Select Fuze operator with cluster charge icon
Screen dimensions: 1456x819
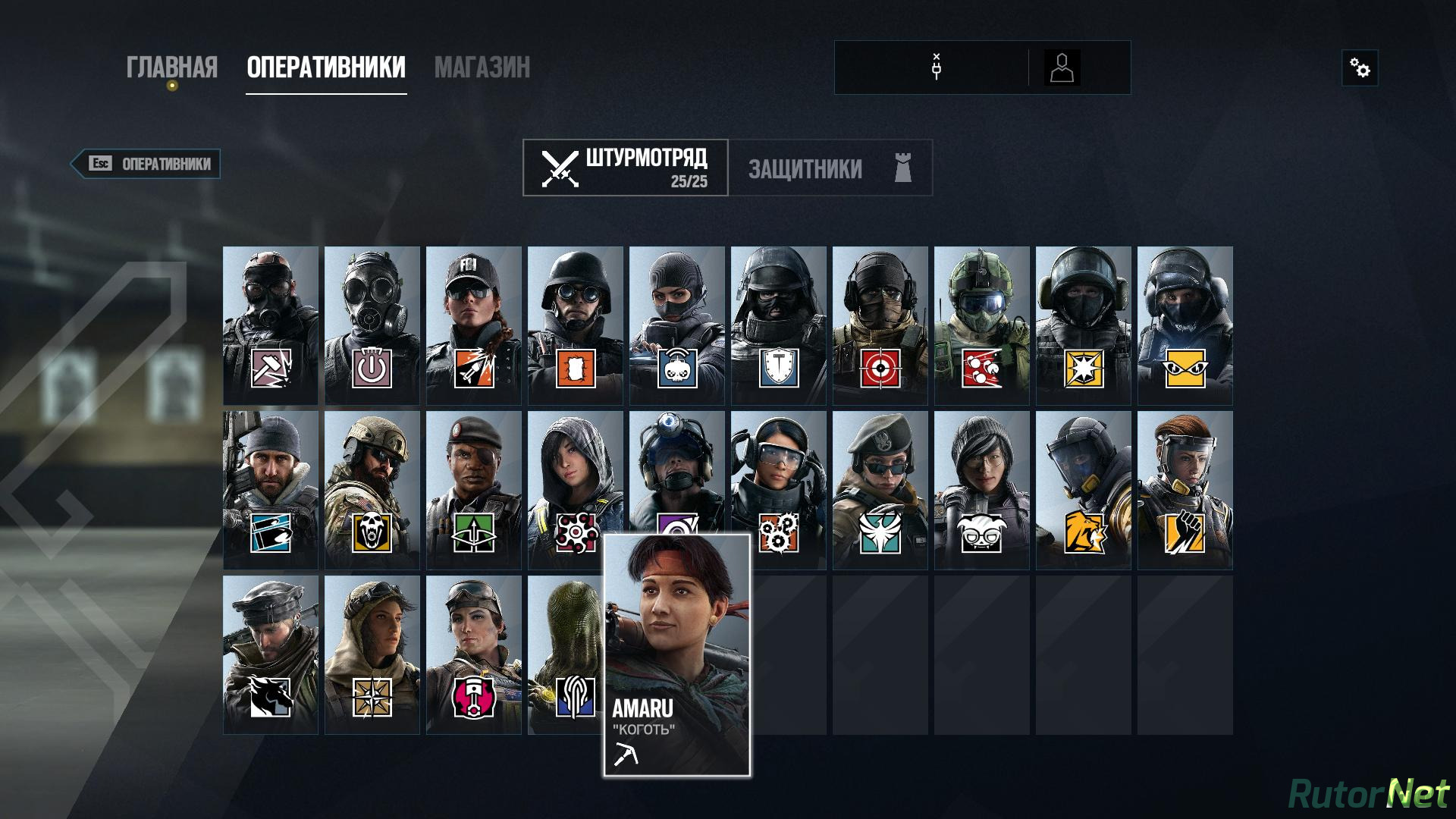point(982,325)
